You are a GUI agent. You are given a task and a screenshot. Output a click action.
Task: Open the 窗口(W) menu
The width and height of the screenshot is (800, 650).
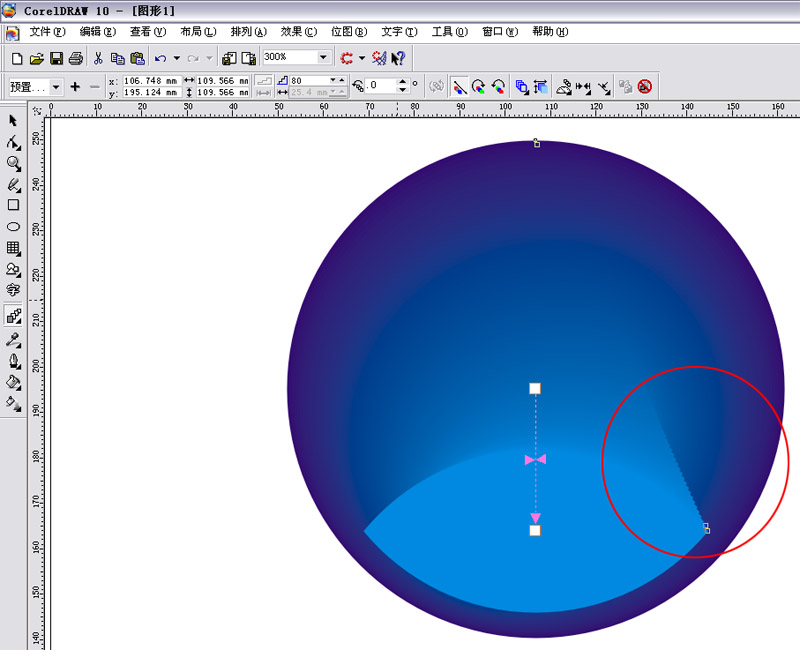500,32
